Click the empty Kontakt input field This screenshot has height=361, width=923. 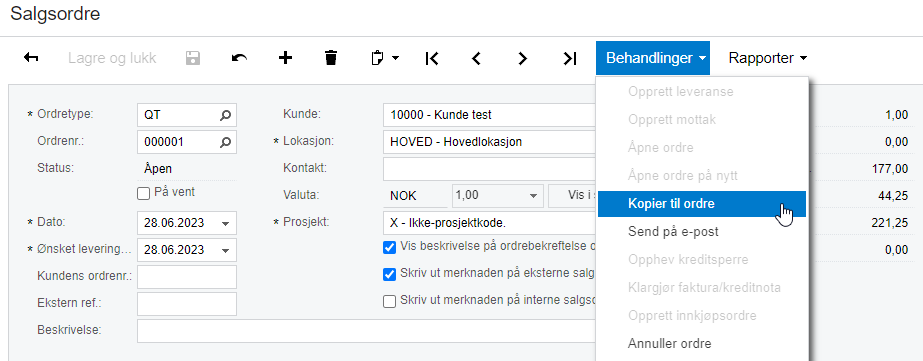[490, 169]
